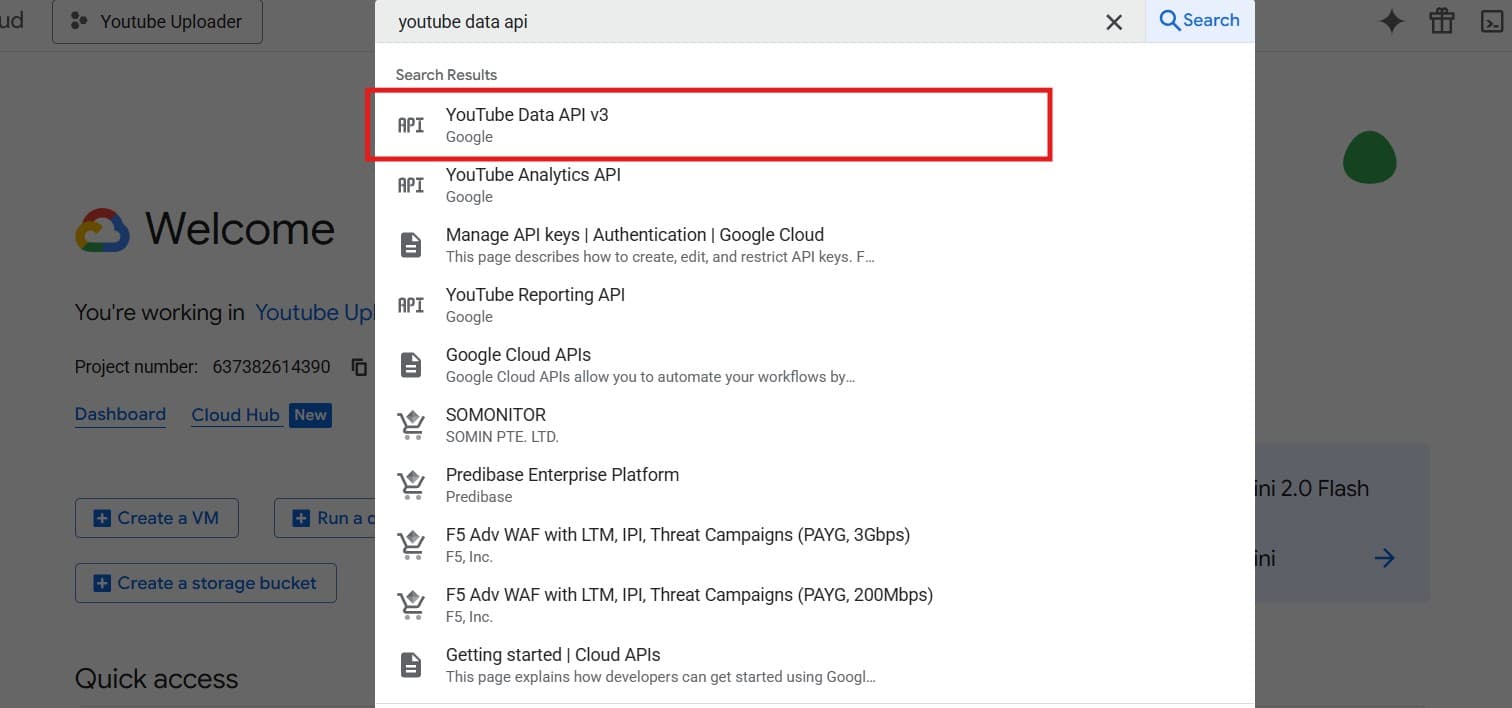Click the Youtube Uploader project name link

pyautogui.click(x=315, y=312)
